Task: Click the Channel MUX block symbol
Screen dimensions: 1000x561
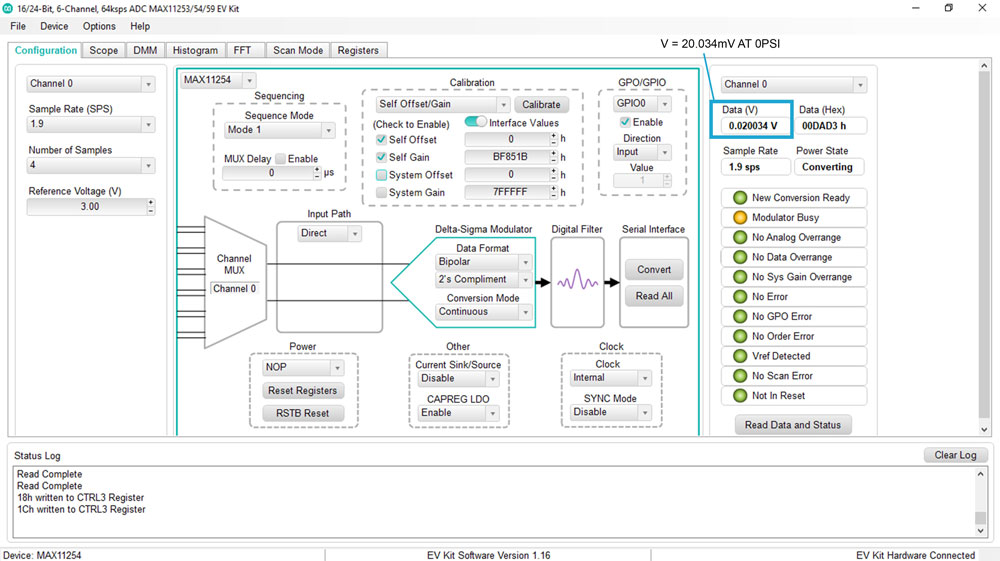Action: [x=235, y=270]
